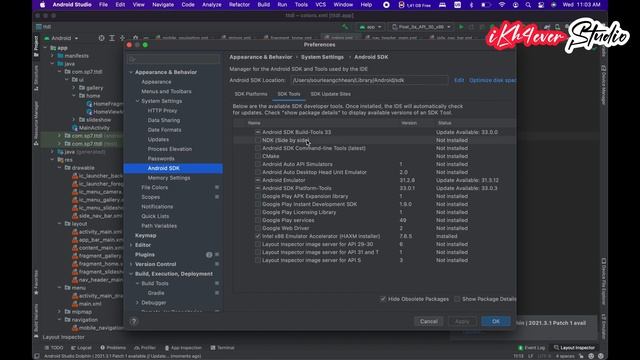Click the help question mark in Preferences
Viewport: 640px width, 360px height.
tap(133, 321)
